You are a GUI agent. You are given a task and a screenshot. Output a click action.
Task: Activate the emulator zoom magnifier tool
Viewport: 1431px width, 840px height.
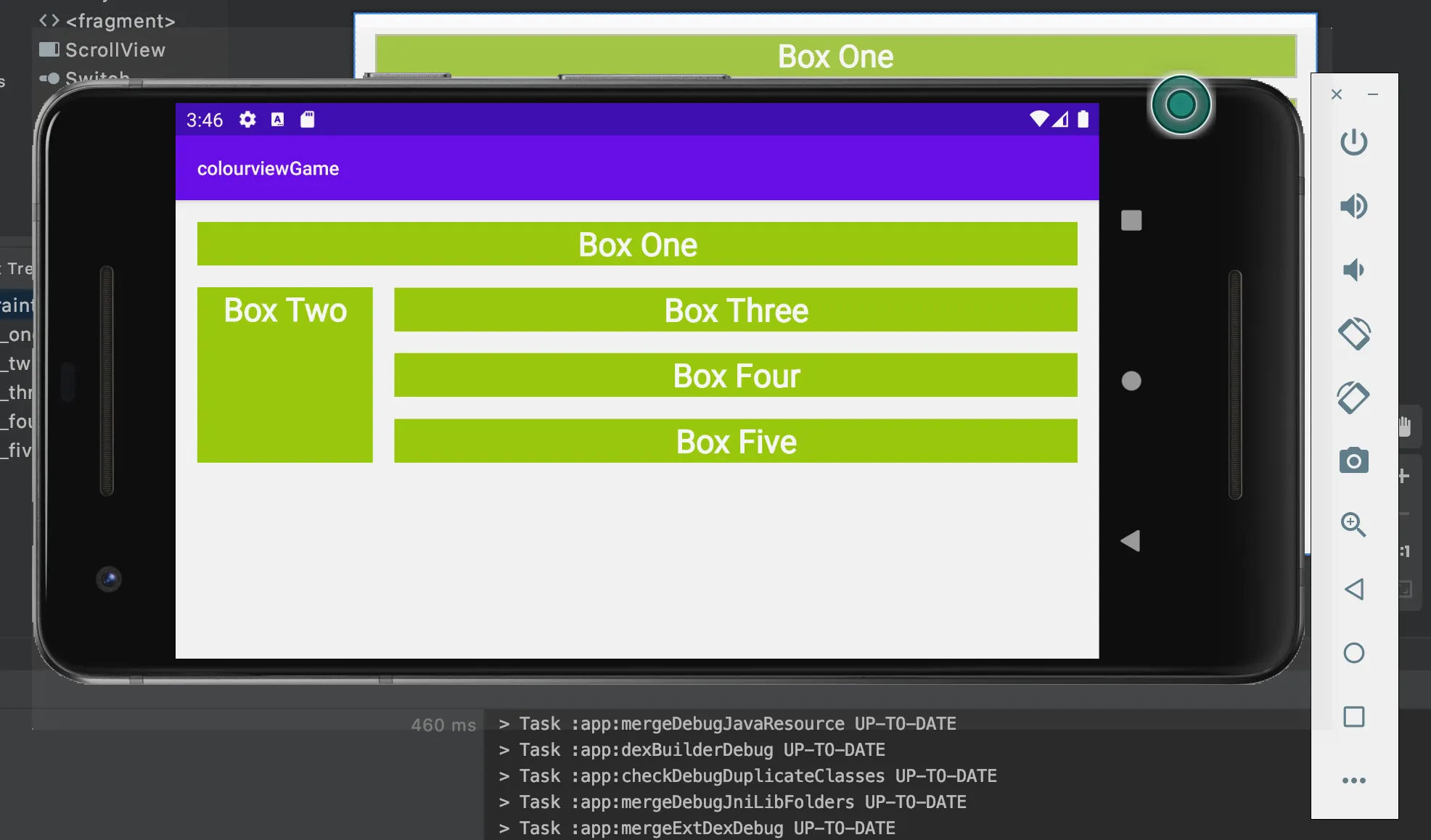(x=1353, y=524)
